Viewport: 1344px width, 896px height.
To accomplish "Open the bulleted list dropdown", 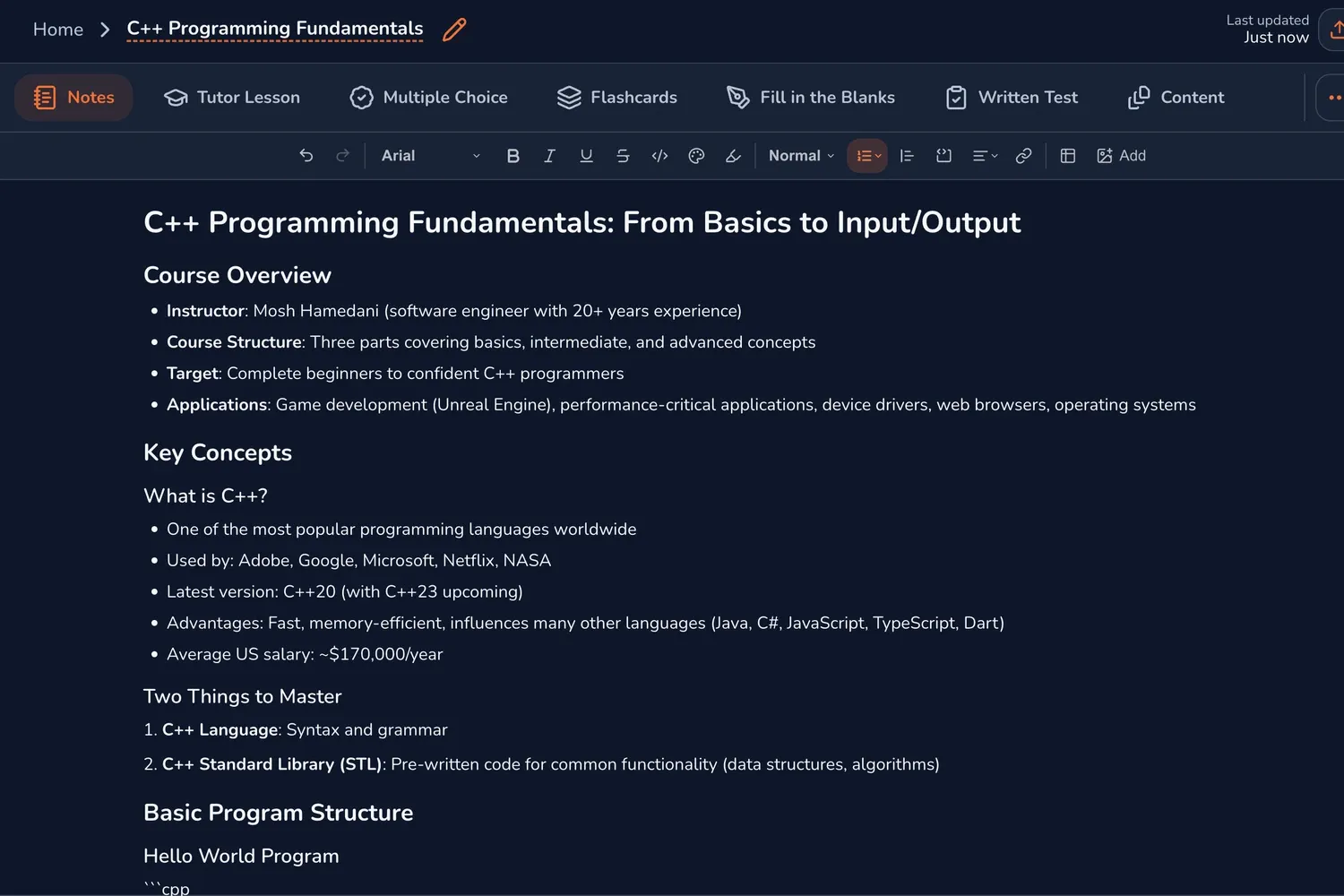I will [867, 156].
